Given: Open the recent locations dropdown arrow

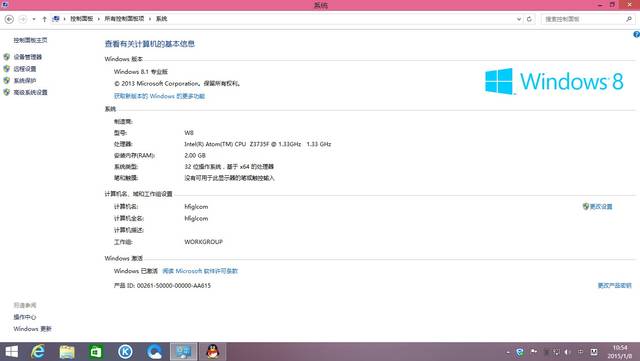Looking at the screenshot, I should (x=34, y=19).
